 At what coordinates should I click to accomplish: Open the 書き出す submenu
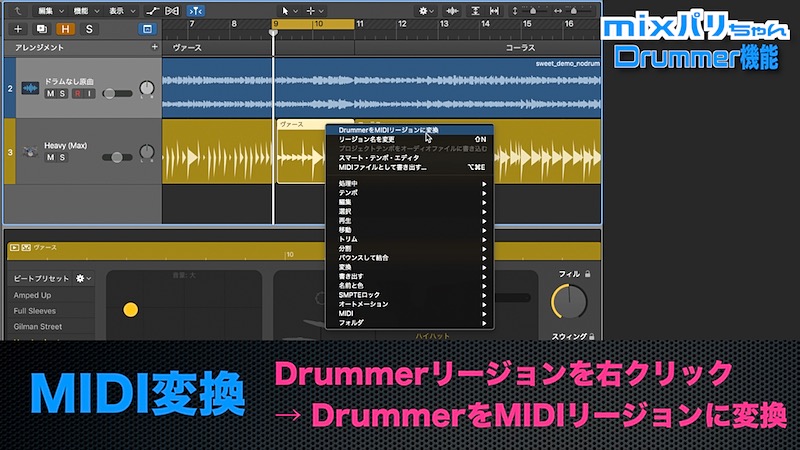click(409, 276)
